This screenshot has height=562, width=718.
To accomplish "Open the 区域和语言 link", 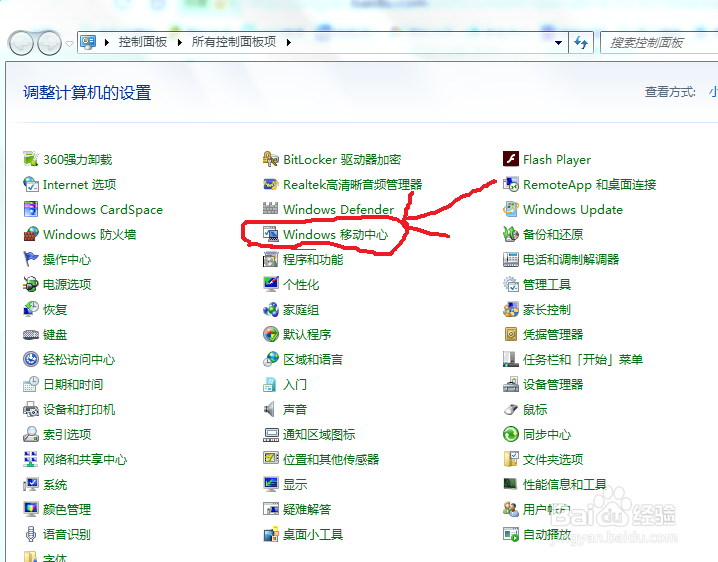I will tap(313, 359).
